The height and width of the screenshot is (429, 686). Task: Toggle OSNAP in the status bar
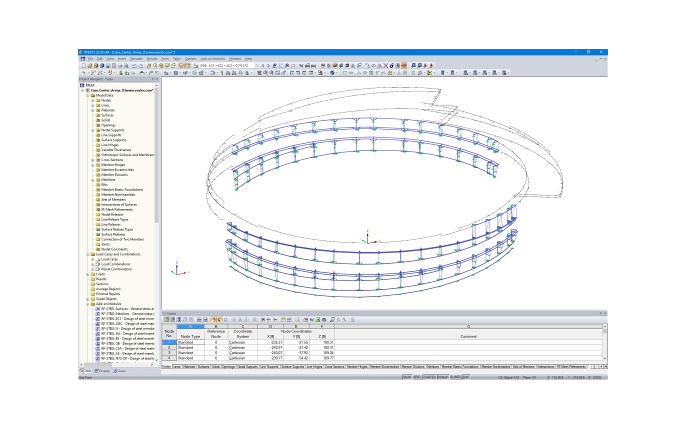[443, 377]
